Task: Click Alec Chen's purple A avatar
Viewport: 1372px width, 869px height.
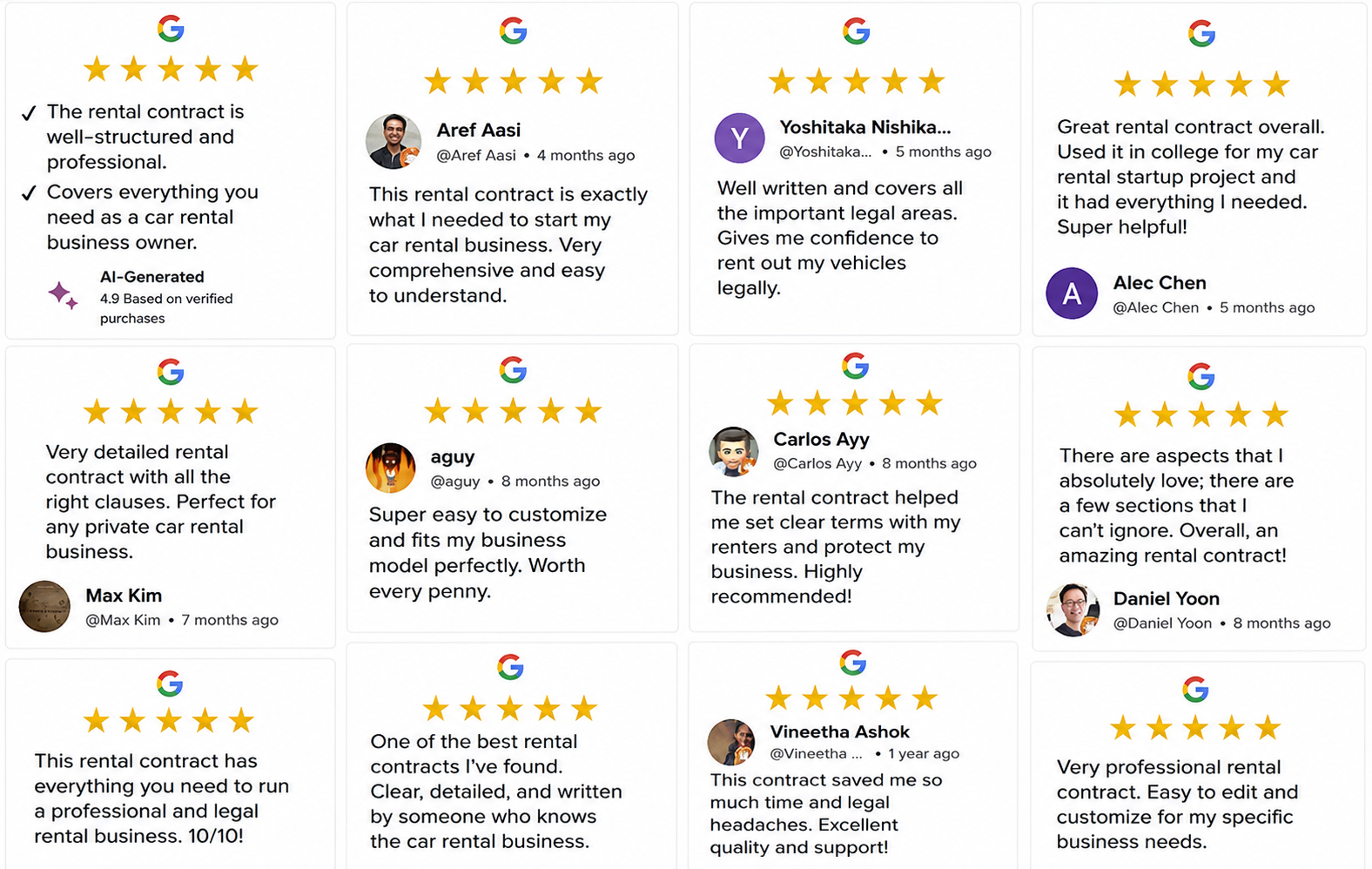Action: coord(1071,293)
